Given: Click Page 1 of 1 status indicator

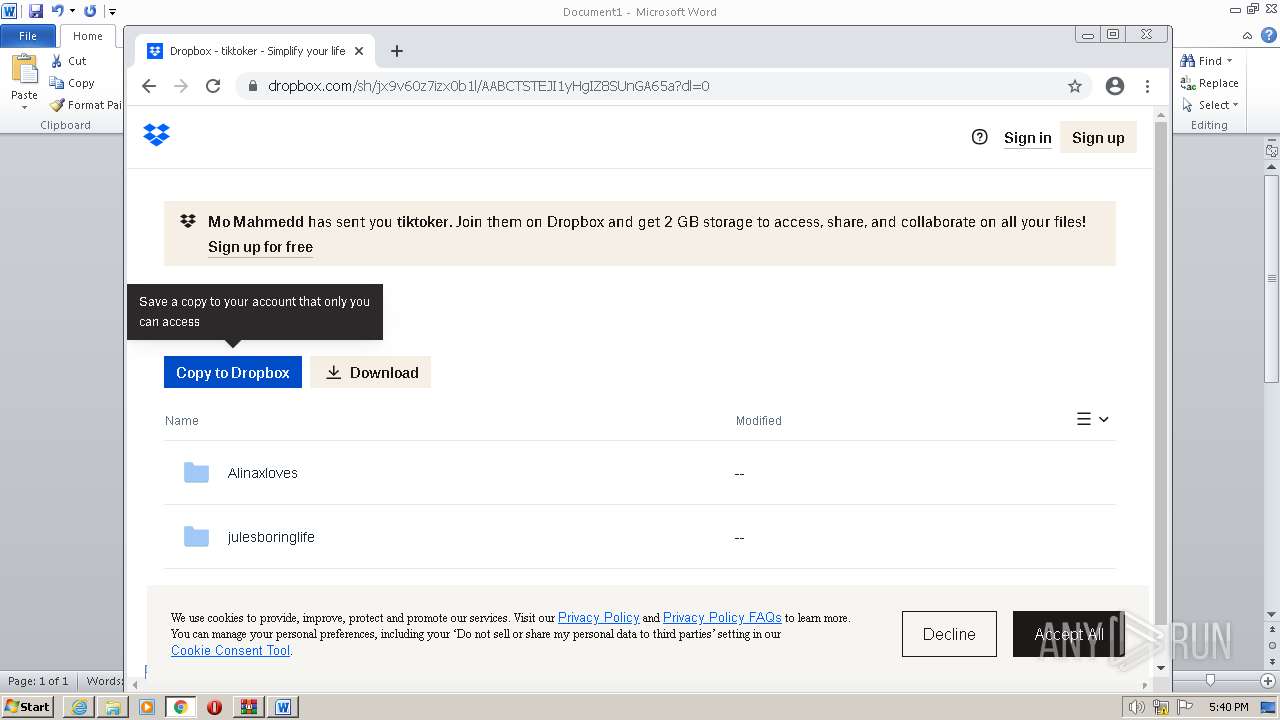Looking at the screenshot, I should (38, 681).
